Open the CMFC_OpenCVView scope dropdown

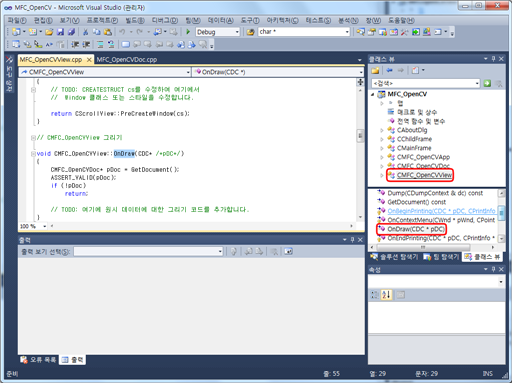(x=188, y=72)
